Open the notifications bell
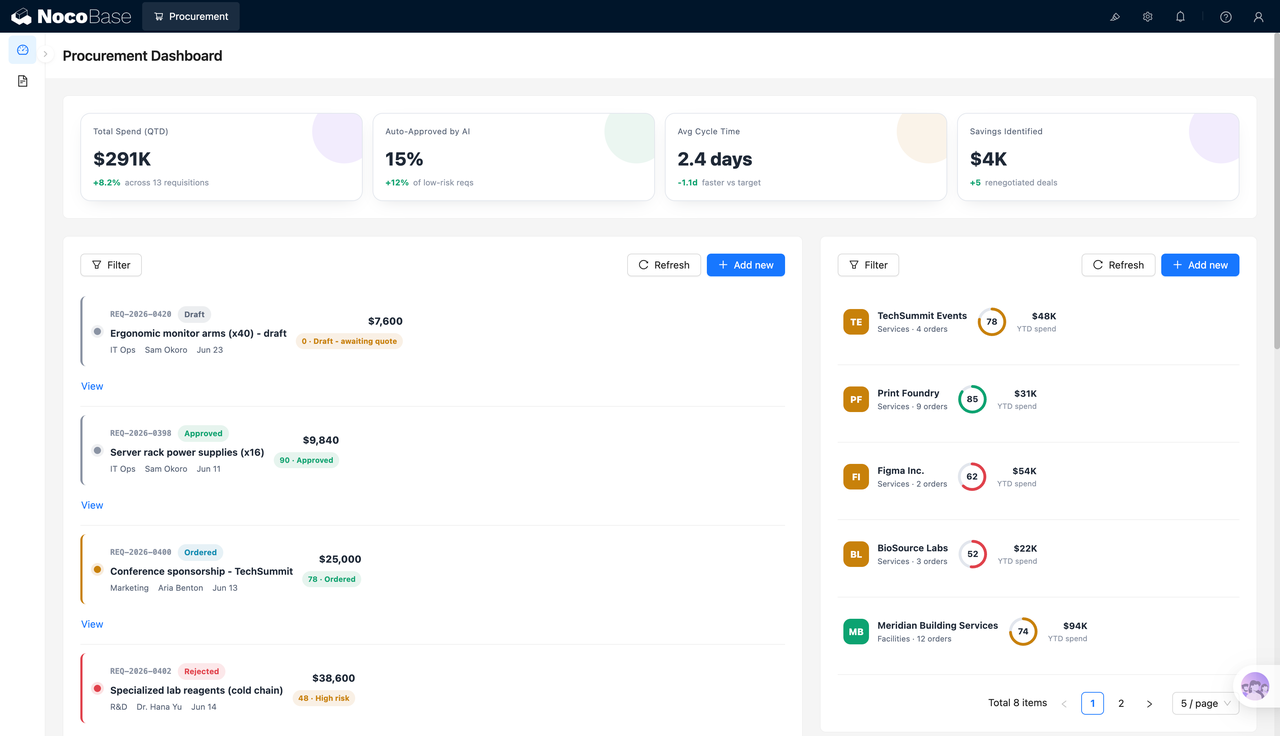 coord(1180,17)
